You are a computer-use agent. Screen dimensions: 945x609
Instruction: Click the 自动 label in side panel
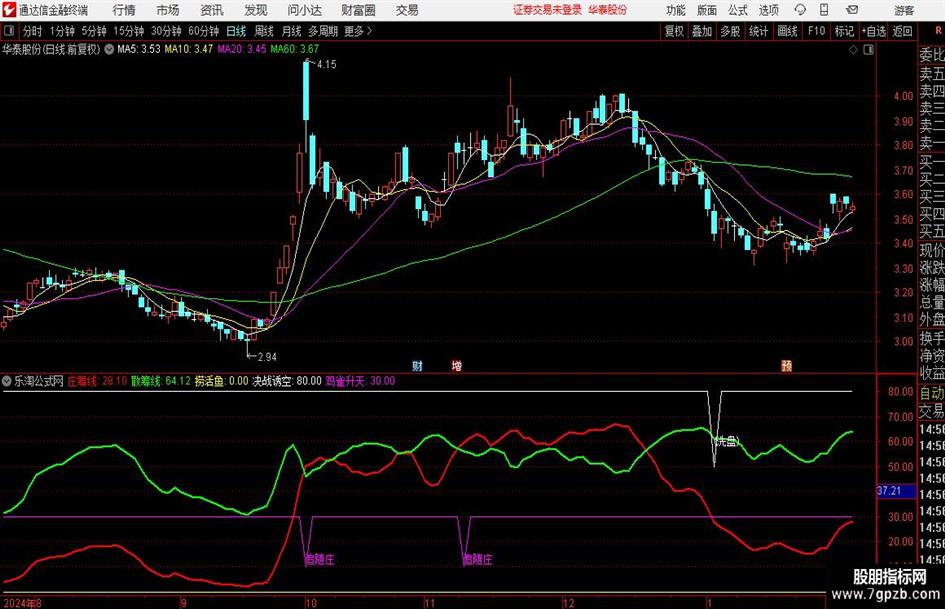coord(932,393)
